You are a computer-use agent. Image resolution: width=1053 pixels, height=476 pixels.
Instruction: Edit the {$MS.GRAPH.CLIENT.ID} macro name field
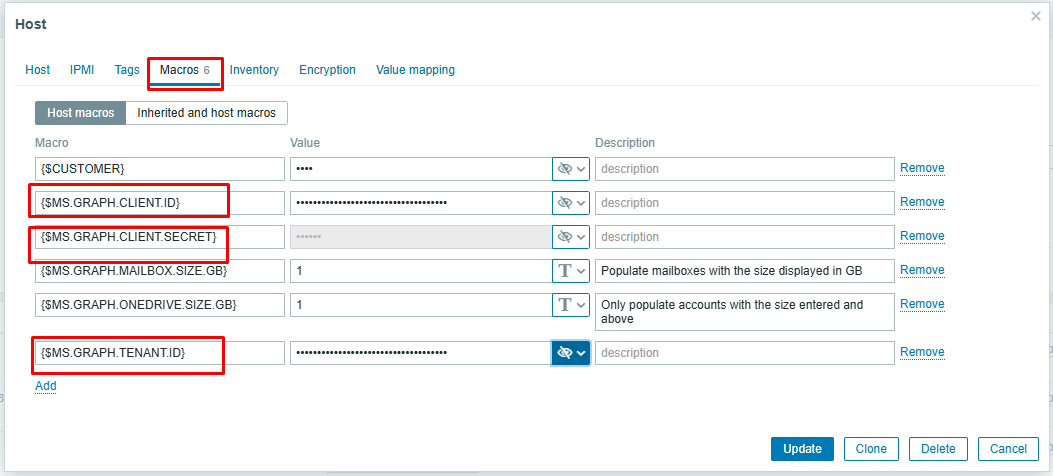(160, 203)
